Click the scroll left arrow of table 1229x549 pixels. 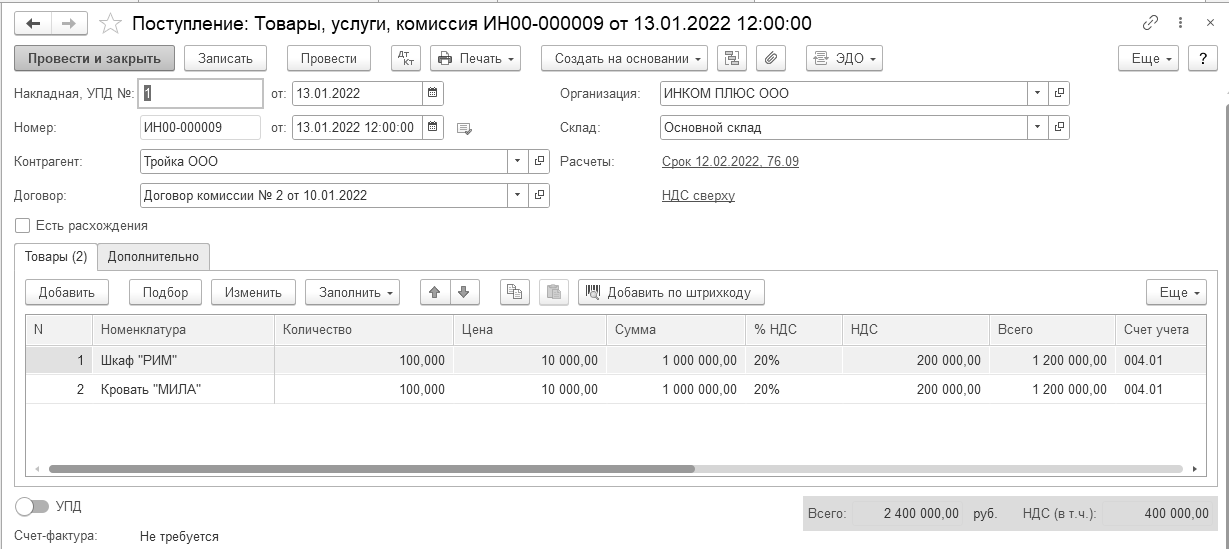pos(37,468)
